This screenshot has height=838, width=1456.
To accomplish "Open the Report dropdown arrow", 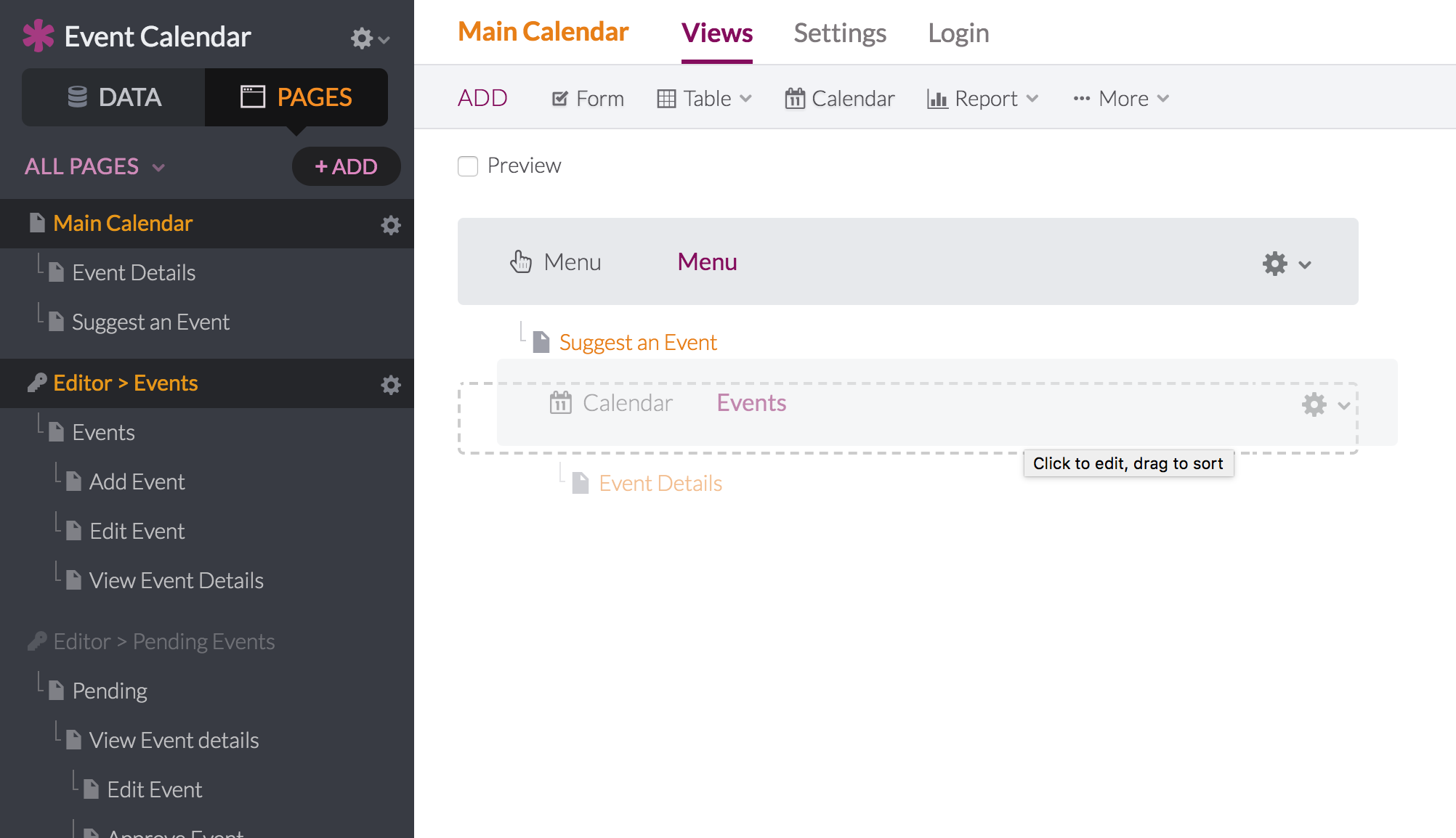I will click(1032, 99).
